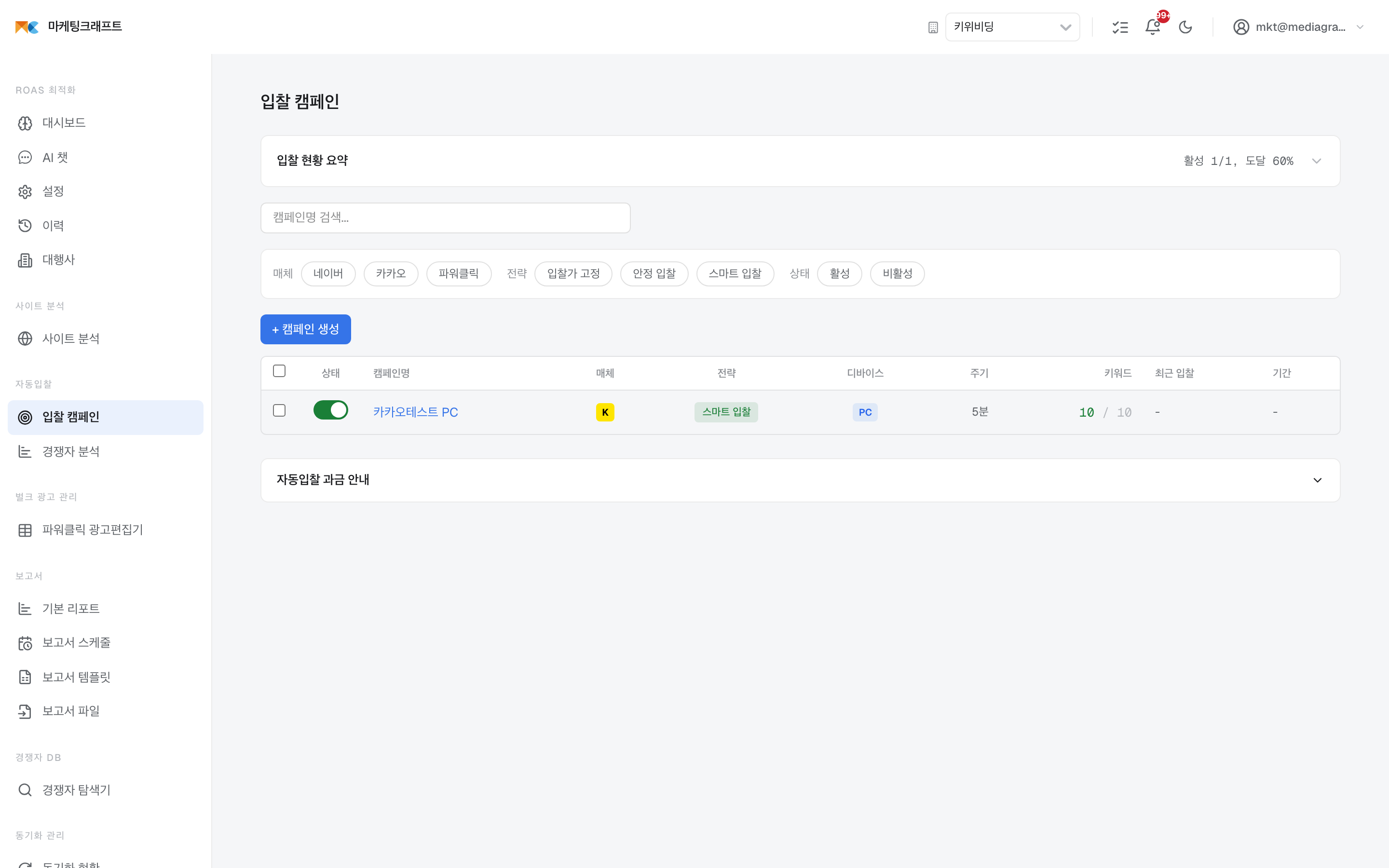Toggle the 스마트 입찰 strategy filter chip
This screenshot has height=868, width=1389.
735,274
